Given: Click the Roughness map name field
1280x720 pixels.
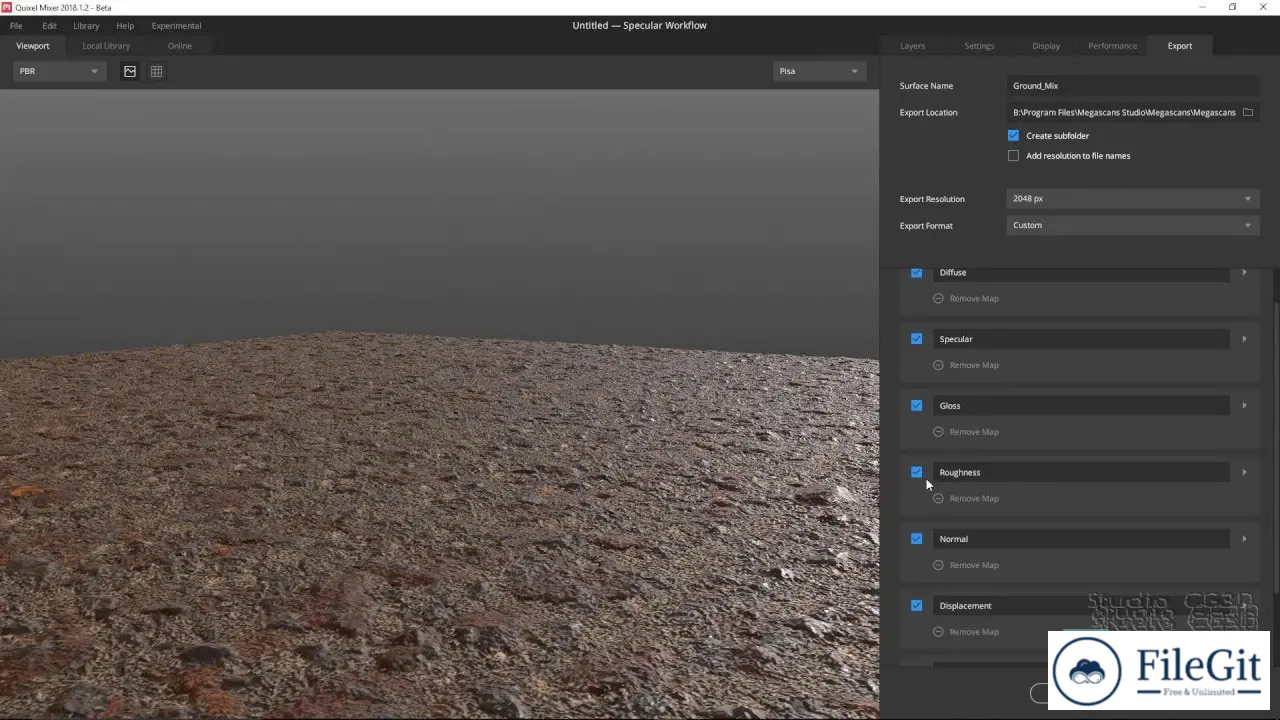Looking at the screenshot, I should 1081,472.
